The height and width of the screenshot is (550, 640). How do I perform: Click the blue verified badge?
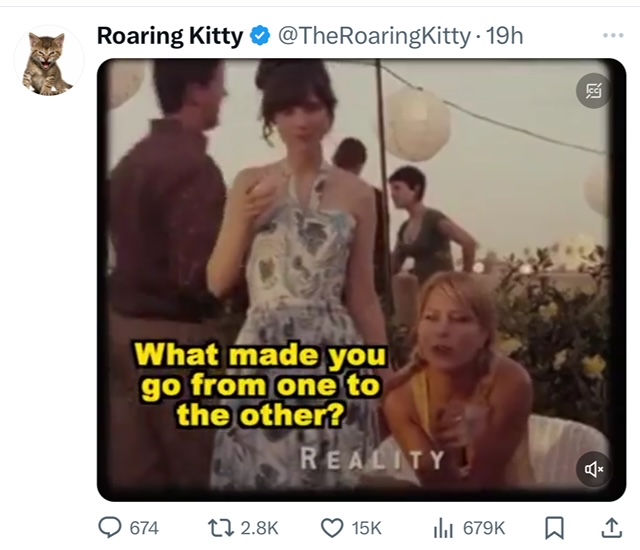click(258, 37)
